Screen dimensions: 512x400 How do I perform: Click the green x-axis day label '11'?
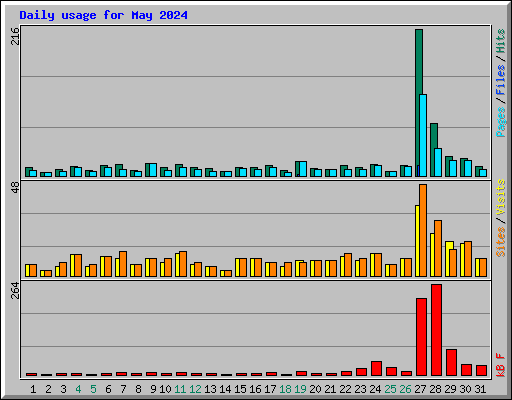tap(180, 389)
